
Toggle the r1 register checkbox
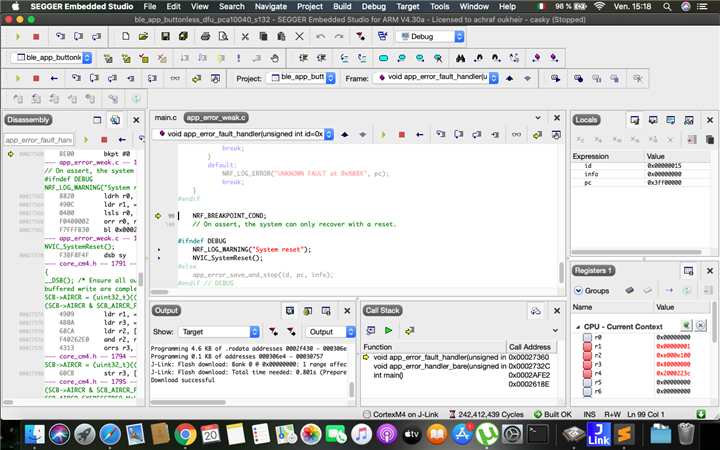coord(587,346)
